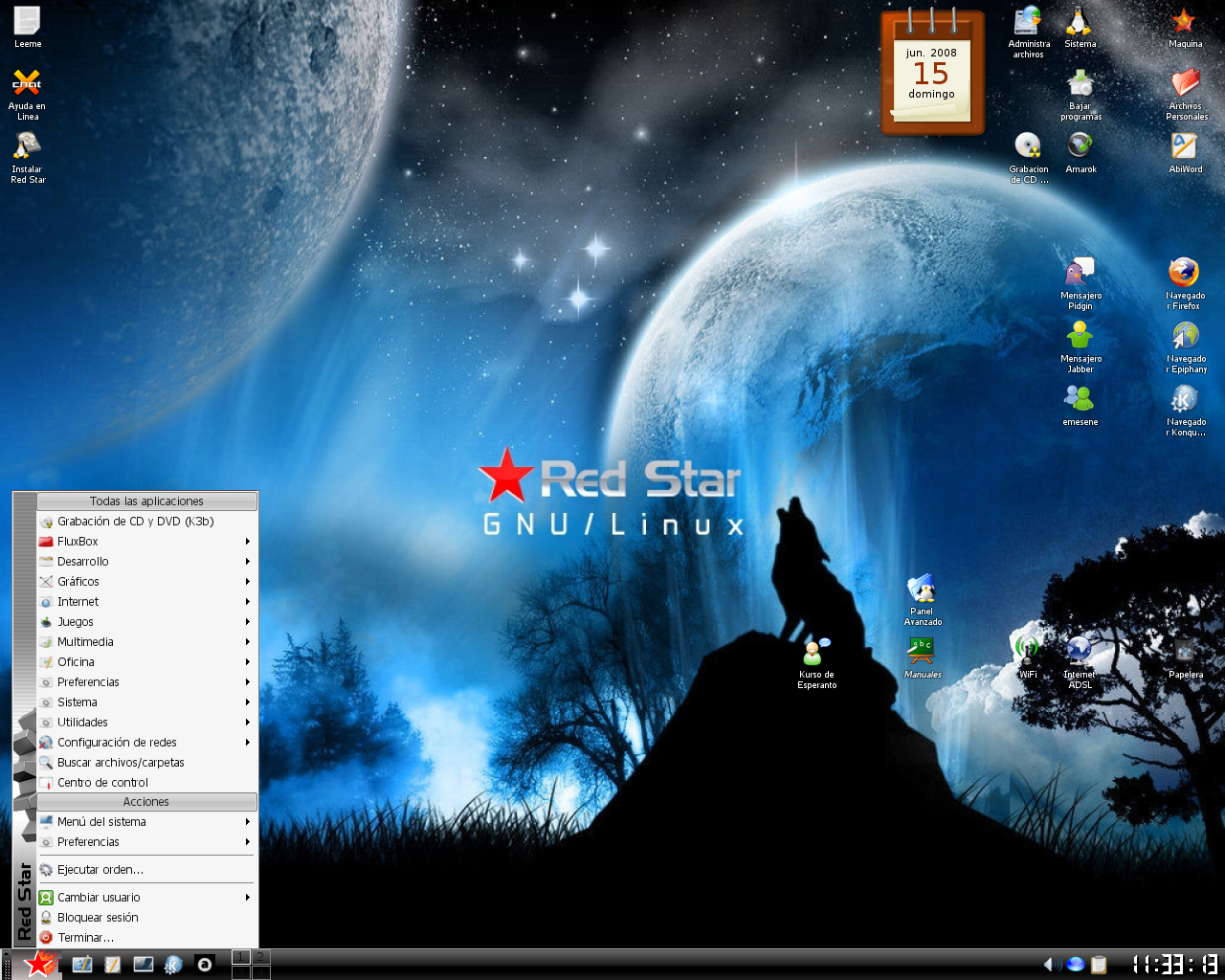Click the Amarok 'a' launcher in taskbar
The height and width of the screenshot is (980, 1225).
click(204, 965)
